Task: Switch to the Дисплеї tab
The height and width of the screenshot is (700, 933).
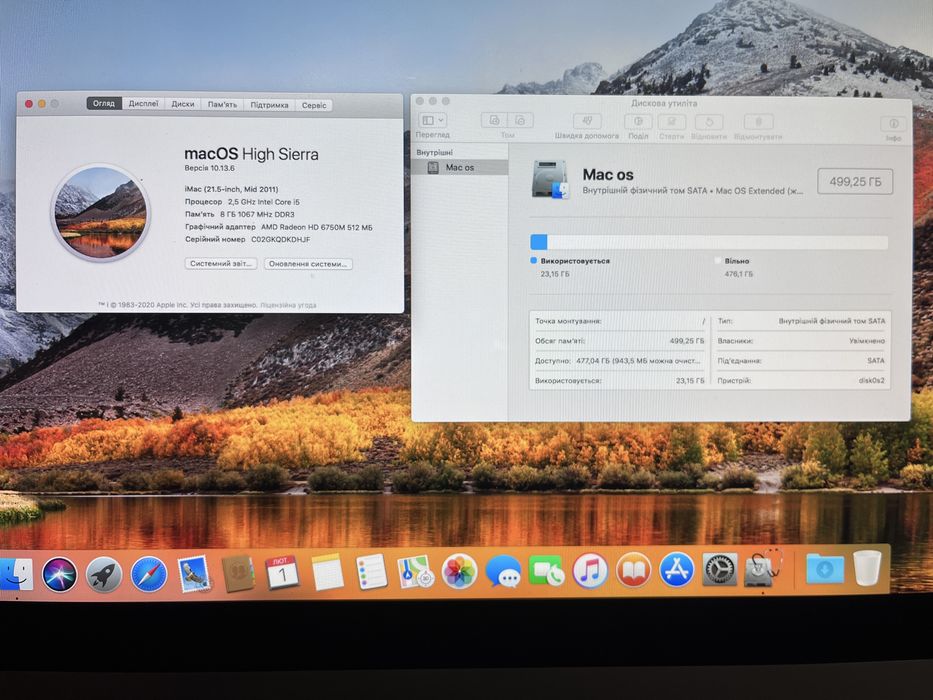Action: coord(143,104)
